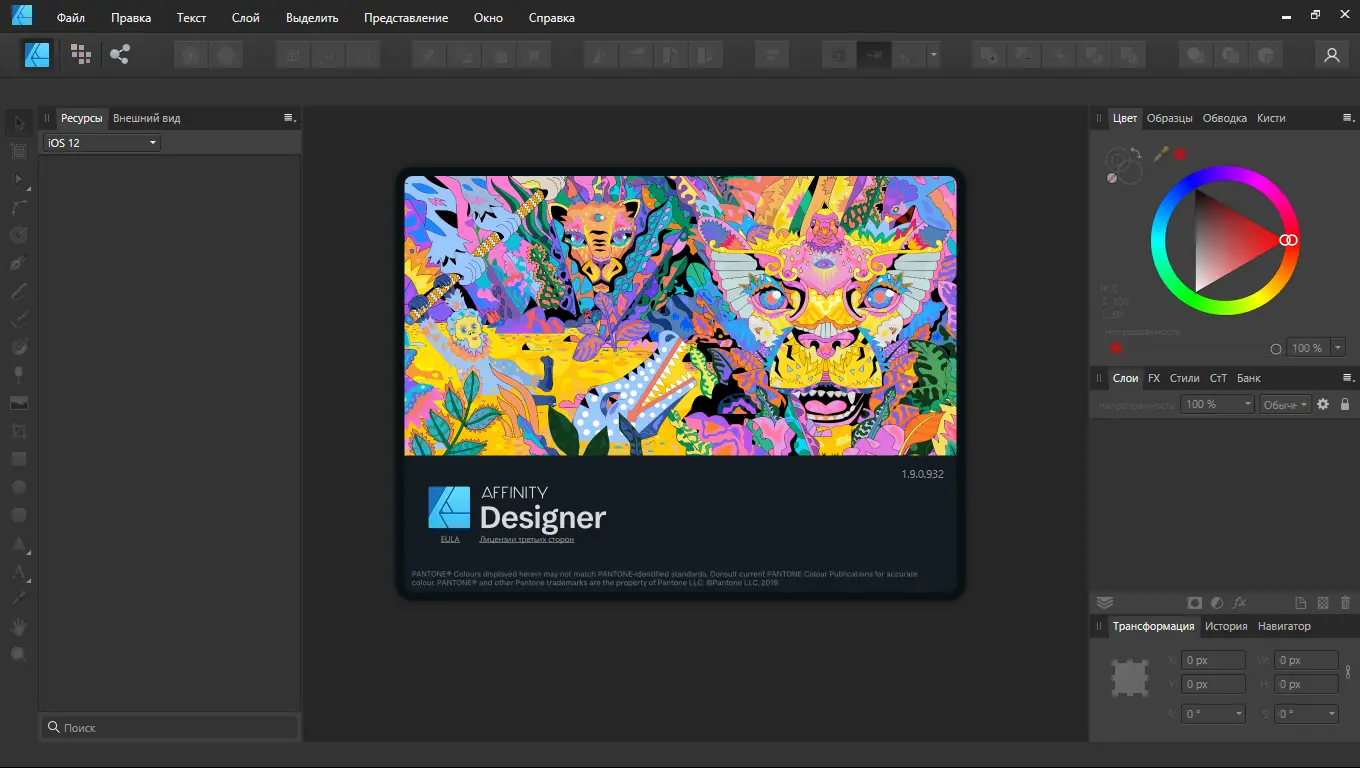
Task: Click the Поиск search field
Action: [x=170, y=727]
